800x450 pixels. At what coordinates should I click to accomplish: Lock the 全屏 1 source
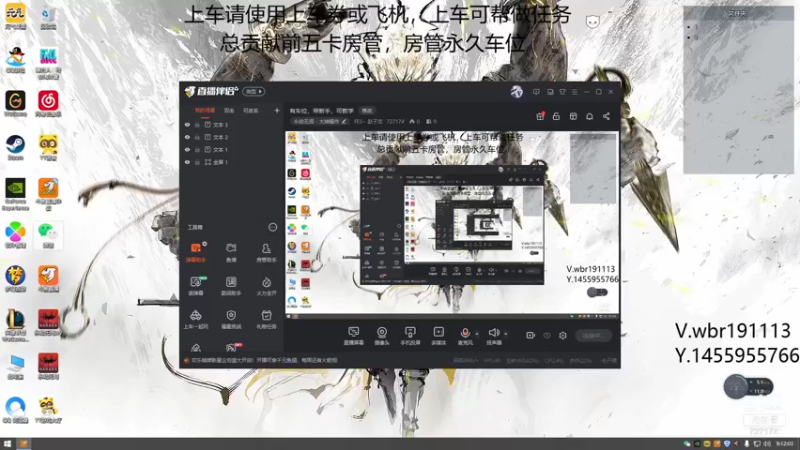tap(197, 162)
